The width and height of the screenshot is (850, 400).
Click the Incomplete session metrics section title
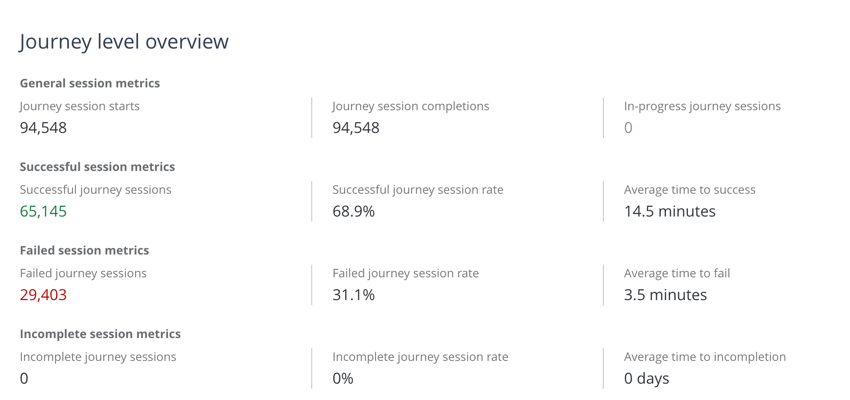pos(100,334)
